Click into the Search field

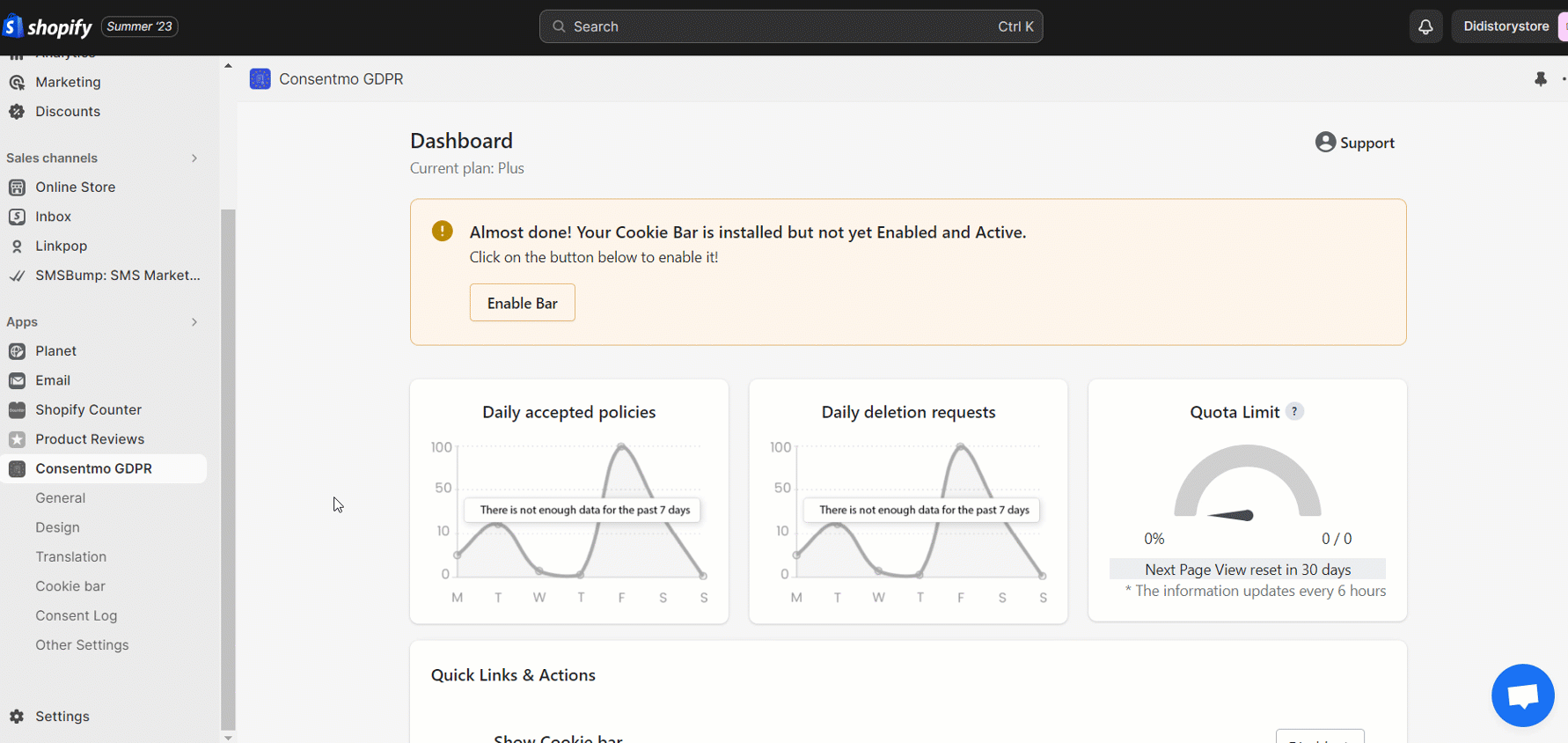pyautogui.click(x=791, y=26)
